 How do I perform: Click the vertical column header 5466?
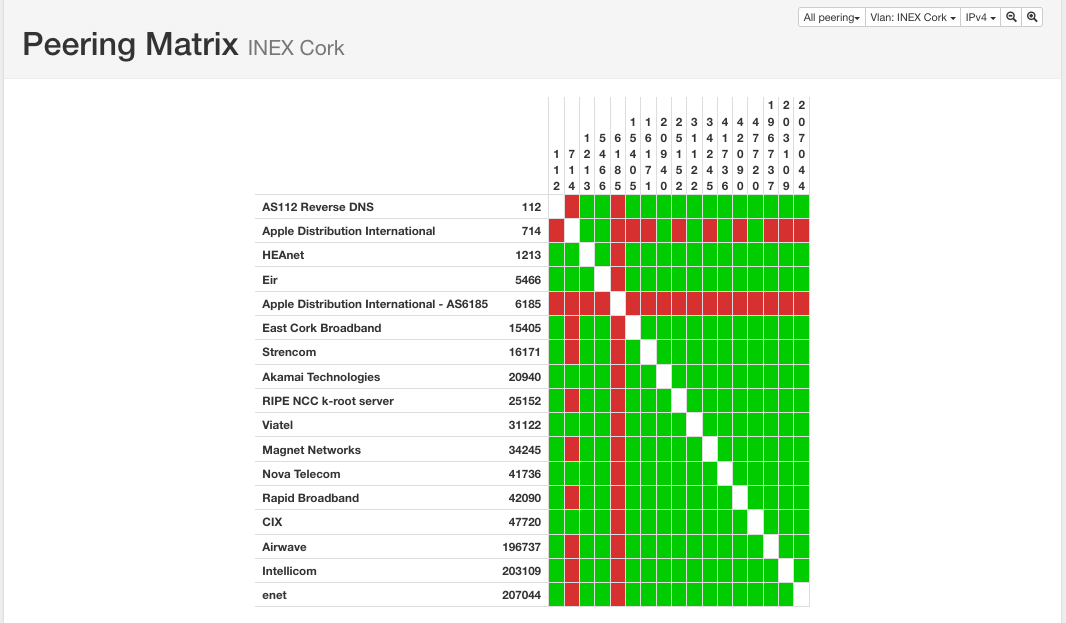coord(602,162)
